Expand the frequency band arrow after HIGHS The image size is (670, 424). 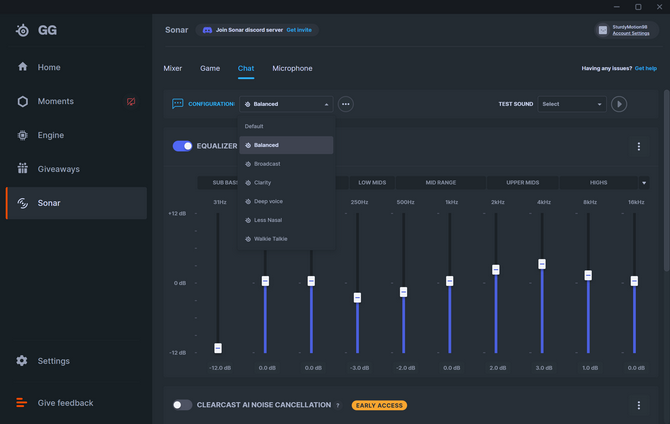pyautogui.click(x=644, y=183)
